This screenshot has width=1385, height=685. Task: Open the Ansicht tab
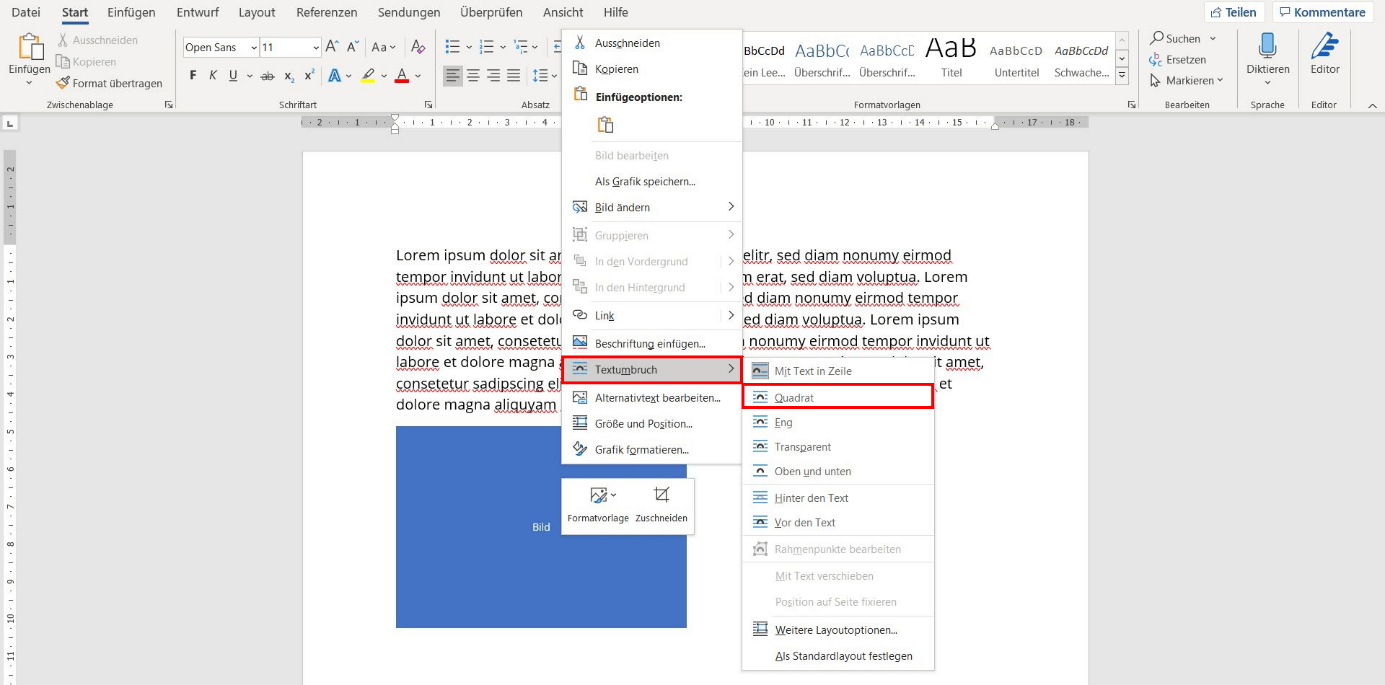563,13
